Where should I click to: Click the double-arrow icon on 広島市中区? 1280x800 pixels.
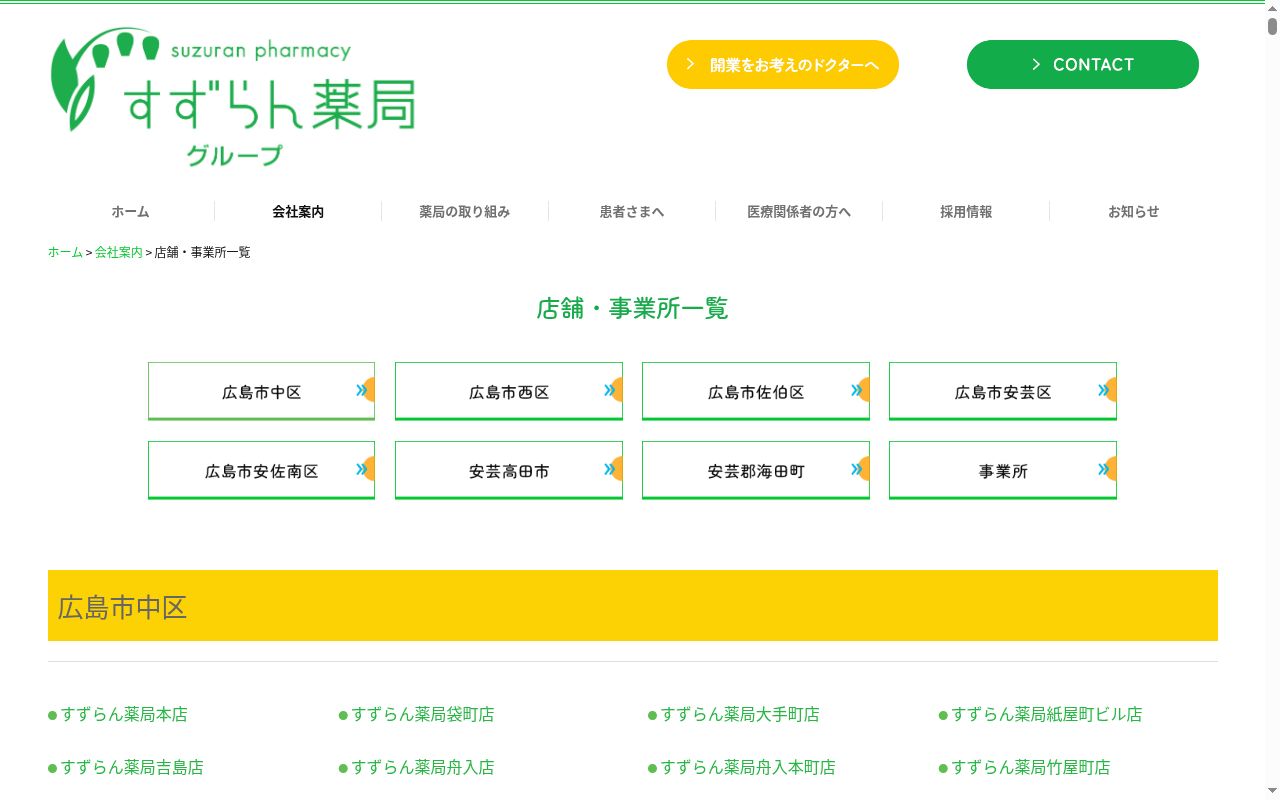coord(362,390)
